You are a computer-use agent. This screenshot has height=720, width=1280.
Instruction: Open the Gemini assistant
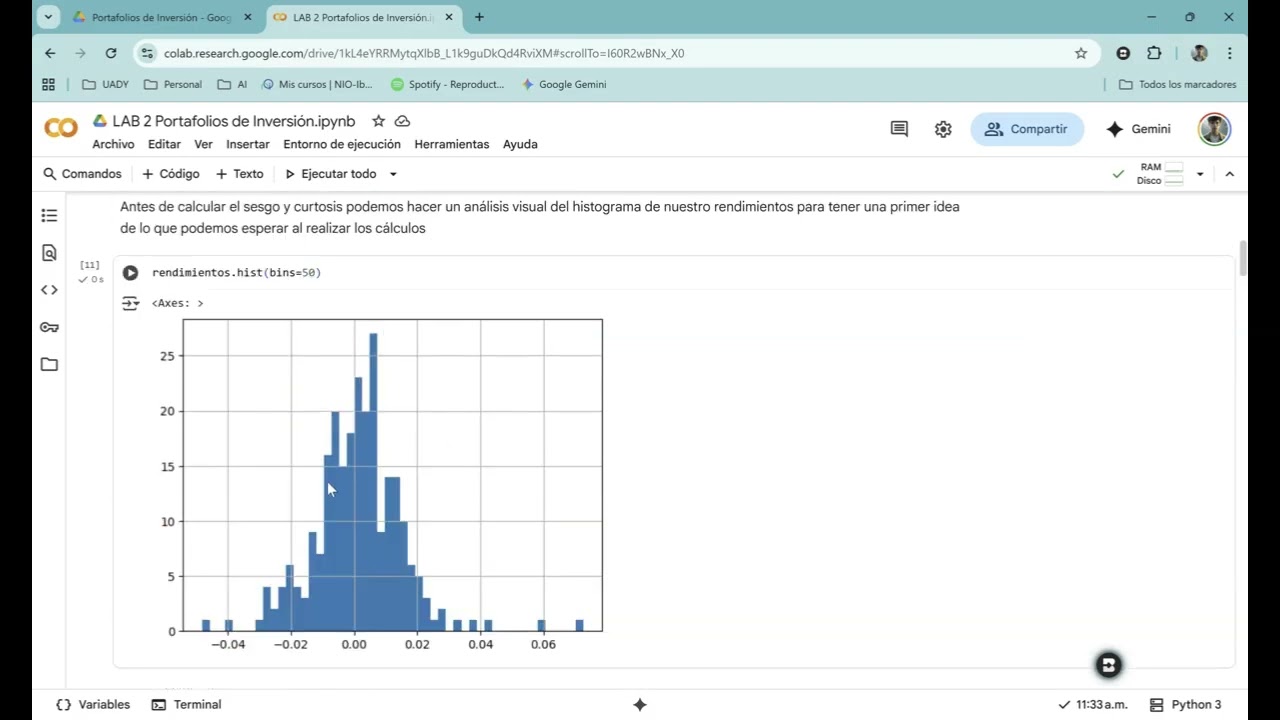click(1138, 129)
